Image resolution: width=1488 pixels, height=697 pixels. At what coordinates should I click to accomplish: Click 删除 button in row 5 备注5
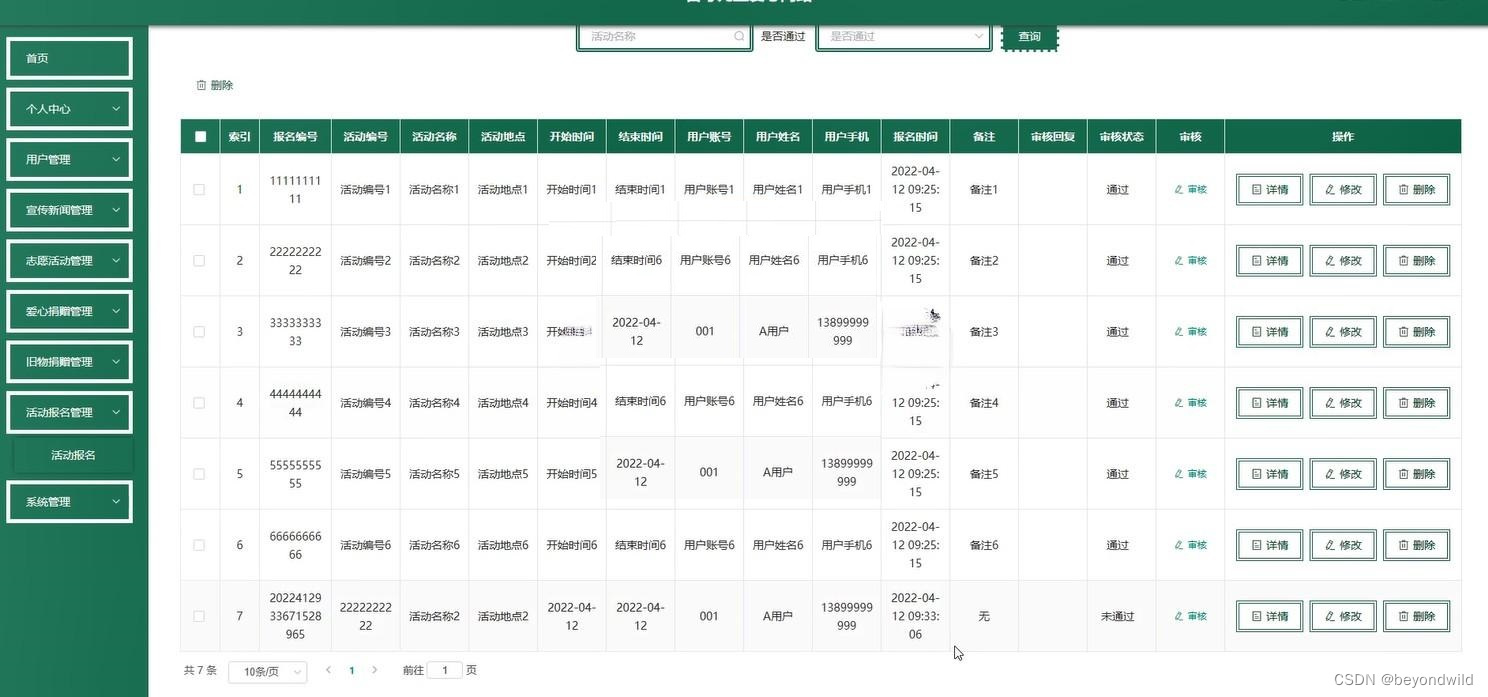[x=1416, y=474]
